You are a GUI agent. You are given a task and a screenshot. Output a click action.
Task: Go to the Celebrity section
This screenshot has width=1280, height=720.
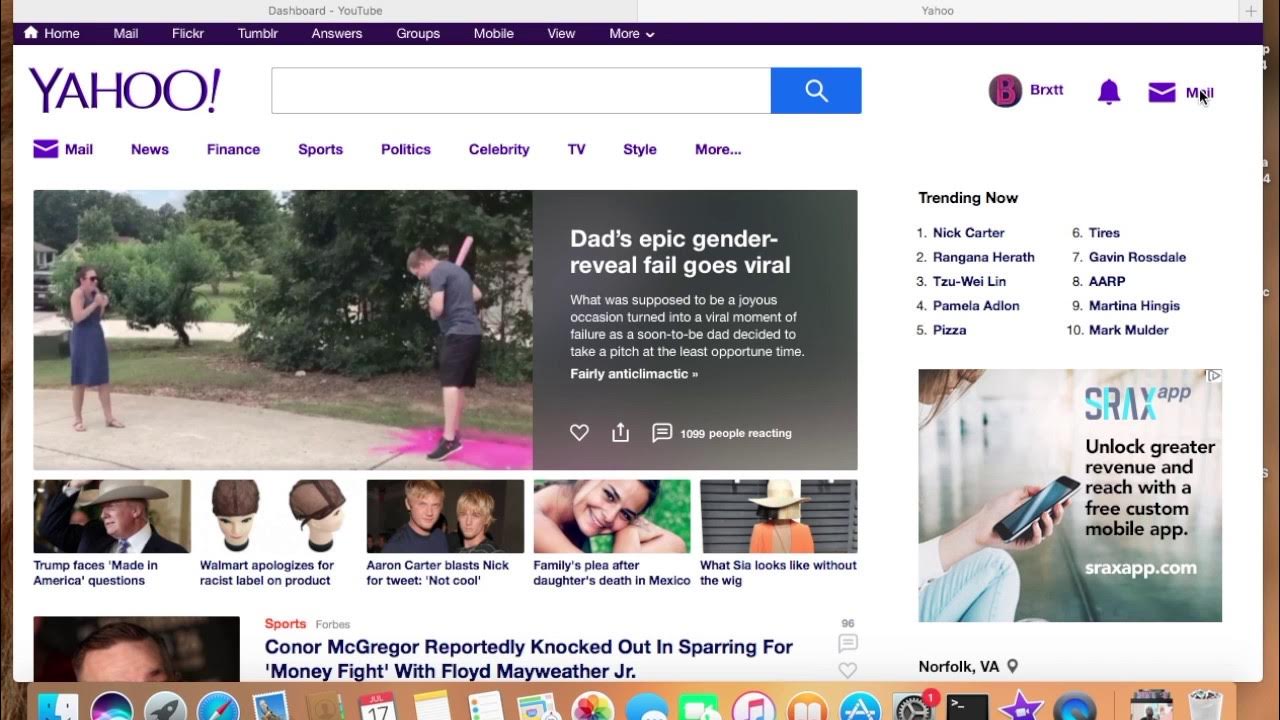(499, 149)
